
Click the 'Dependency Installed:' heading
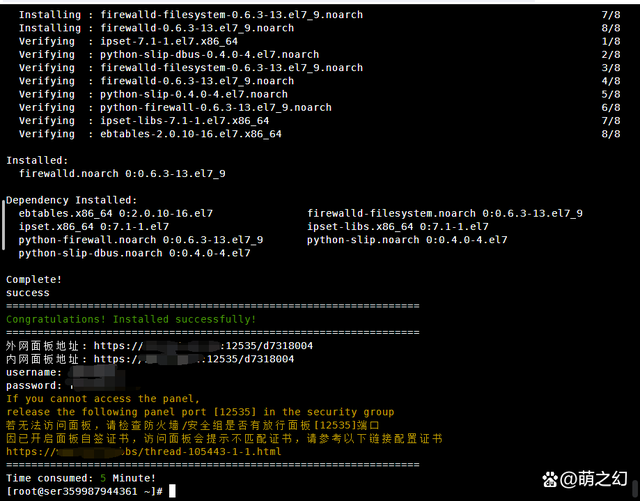point(71,200)
